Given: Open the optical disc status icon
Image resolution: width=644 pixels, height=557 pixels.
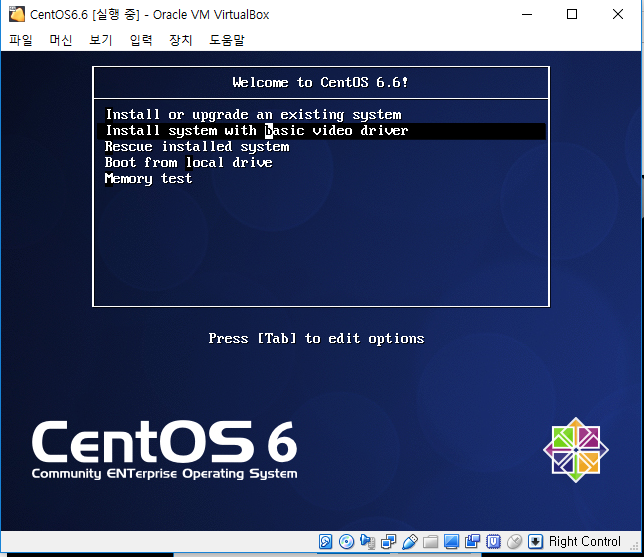Looking at the screenshot, I should coord(346,542).
